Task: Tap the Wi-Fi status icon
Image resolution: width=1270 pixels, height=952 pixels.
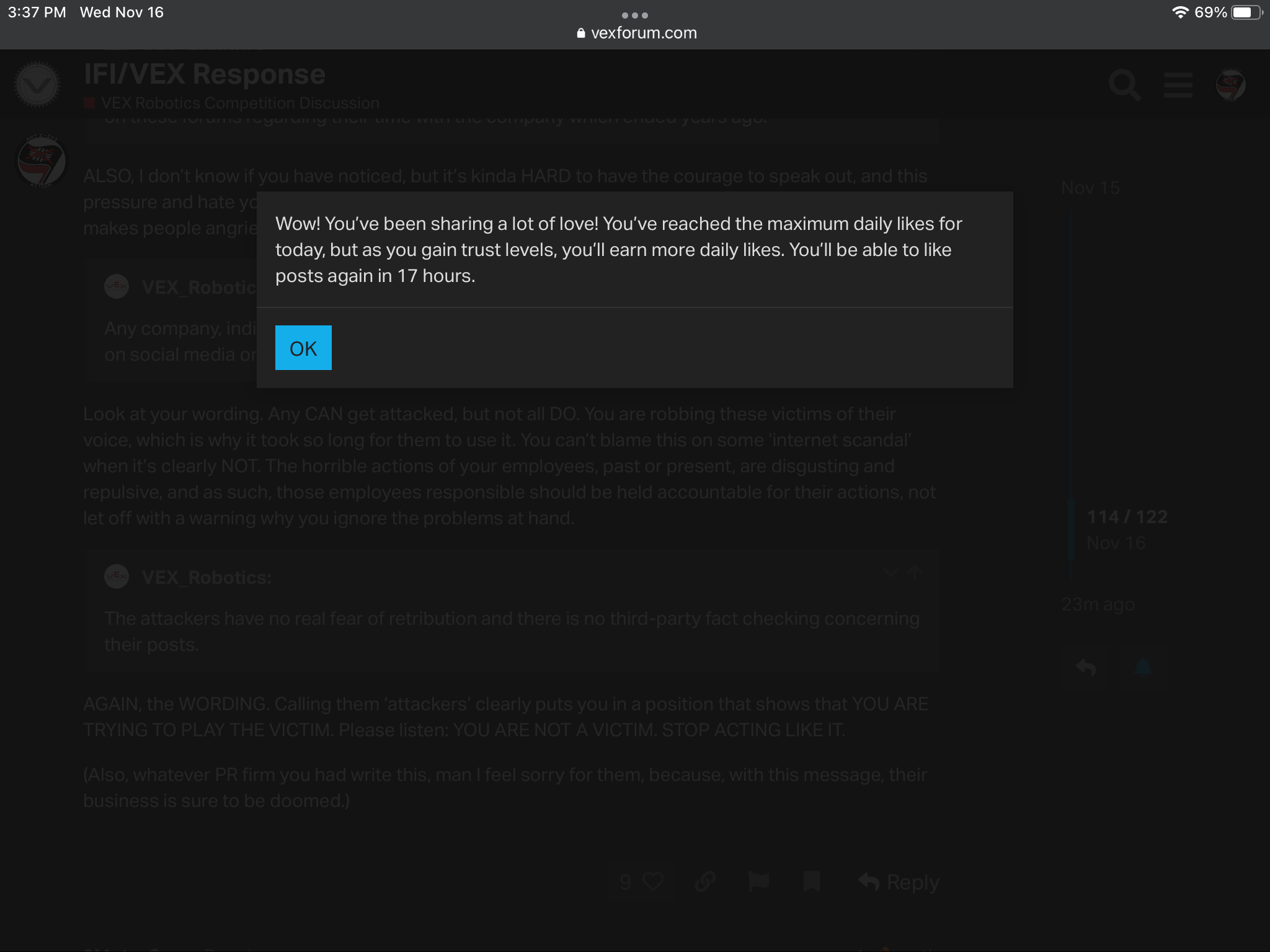Action: (x=1181, y=12)
